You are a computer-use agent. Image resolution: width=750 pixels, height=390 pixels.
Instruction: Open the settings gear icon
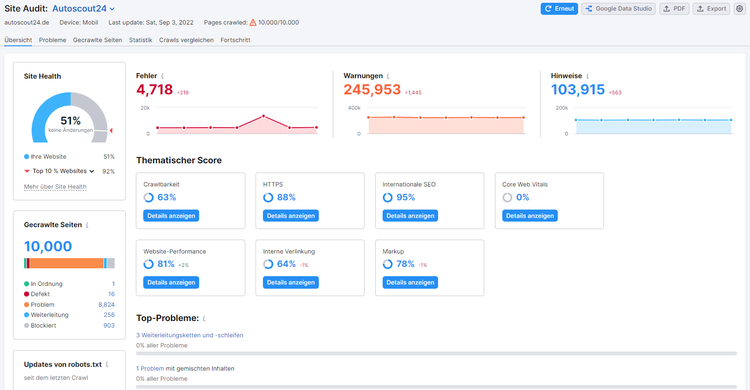739,9
